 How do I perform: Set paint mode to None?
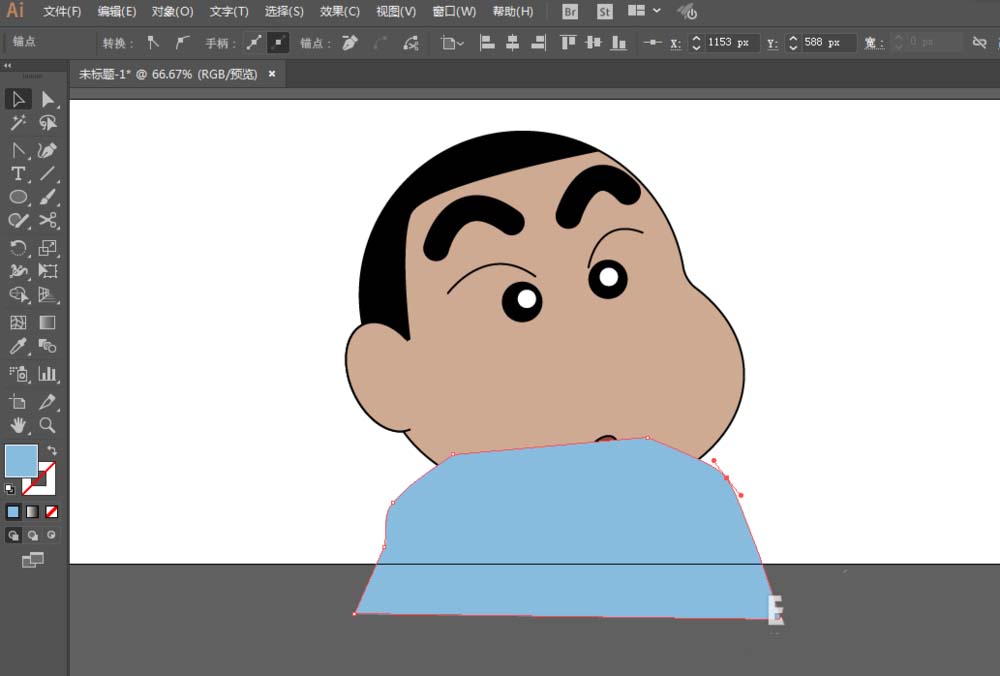52,511
